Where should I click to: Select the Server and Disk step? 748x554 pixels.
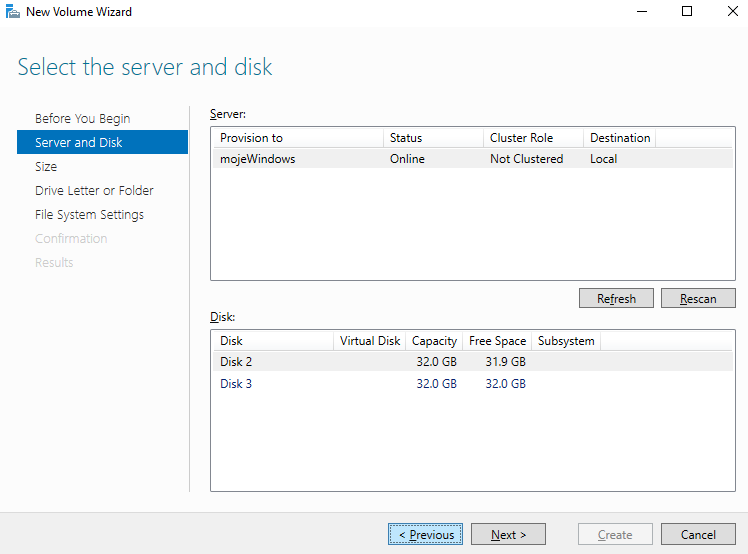click(x=78, y=142)
